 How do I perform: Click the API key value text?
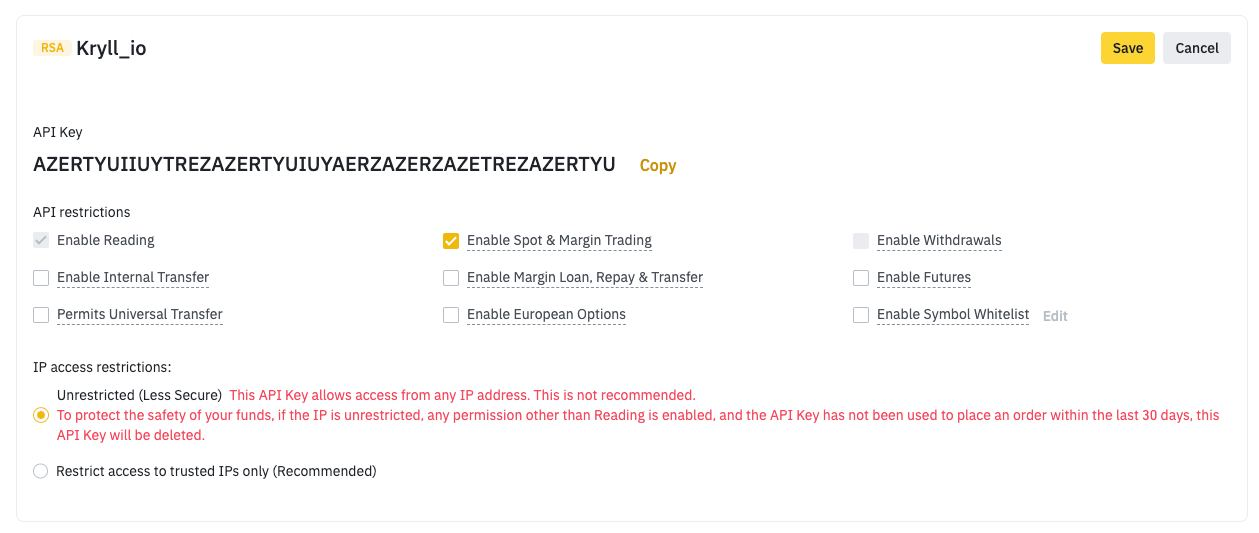324,165
